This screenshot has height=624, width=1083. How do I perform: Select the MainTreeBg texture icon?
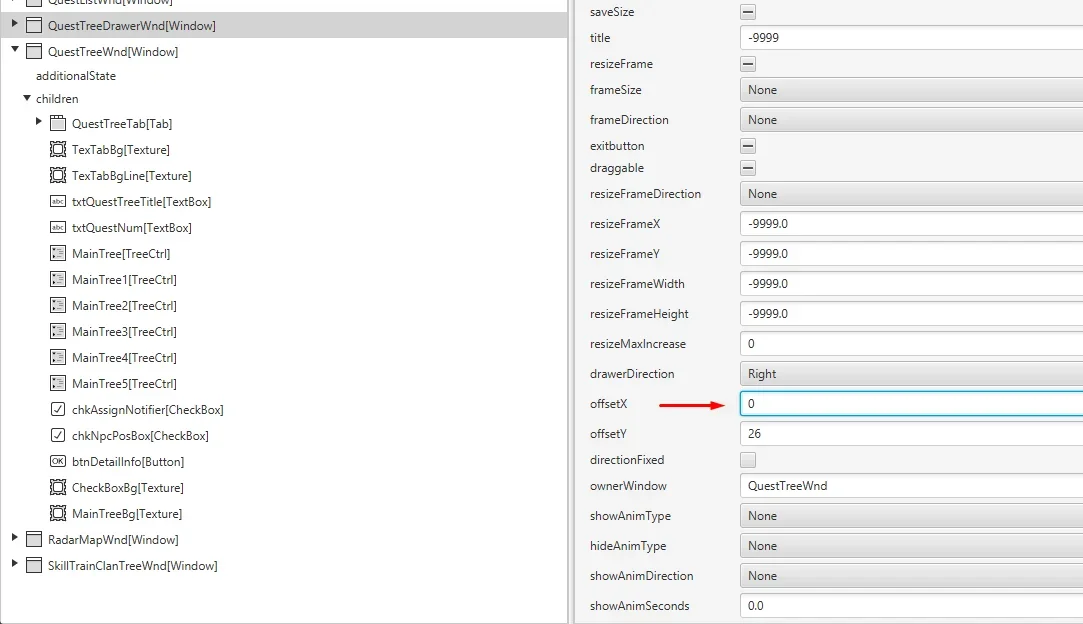click(x=58, y=514)
